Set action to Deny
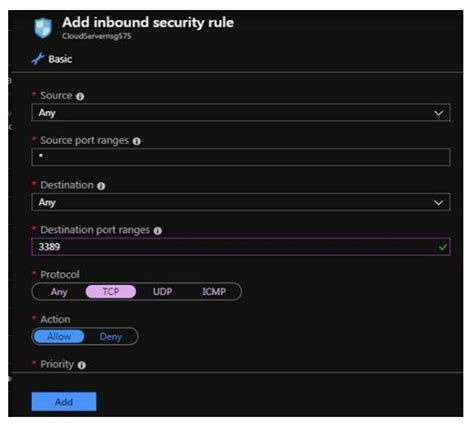This screenshot has height=427, width=474. tap(111, 336)
